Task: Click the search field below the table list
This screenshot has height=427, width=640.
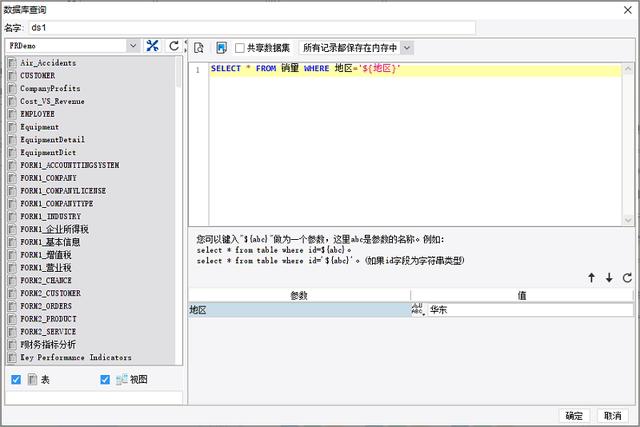Action: [x=94, y=398]
